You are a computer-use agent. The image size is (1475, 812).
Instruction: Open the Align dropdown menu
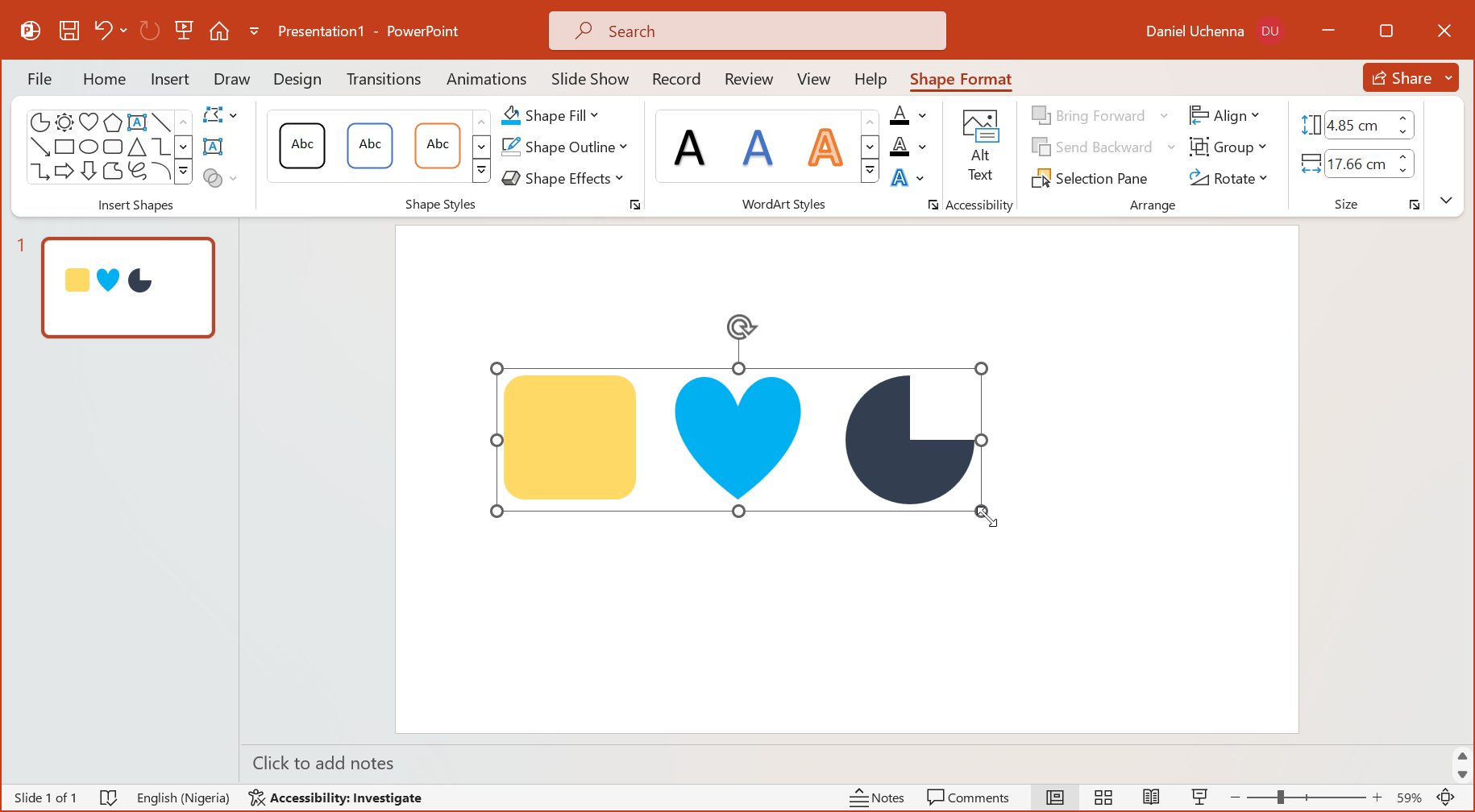click(x=1224, y=115)
